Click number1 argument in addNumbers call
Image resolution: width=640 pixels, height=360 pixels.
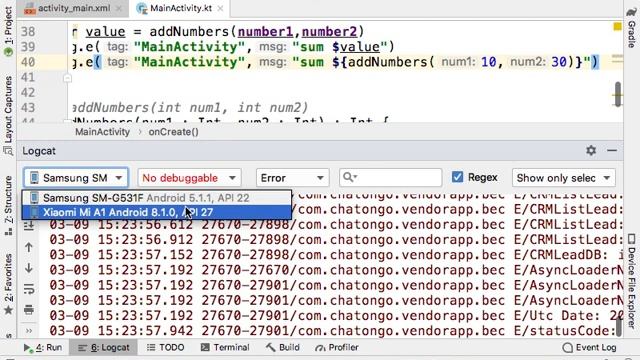click(266, 31)
